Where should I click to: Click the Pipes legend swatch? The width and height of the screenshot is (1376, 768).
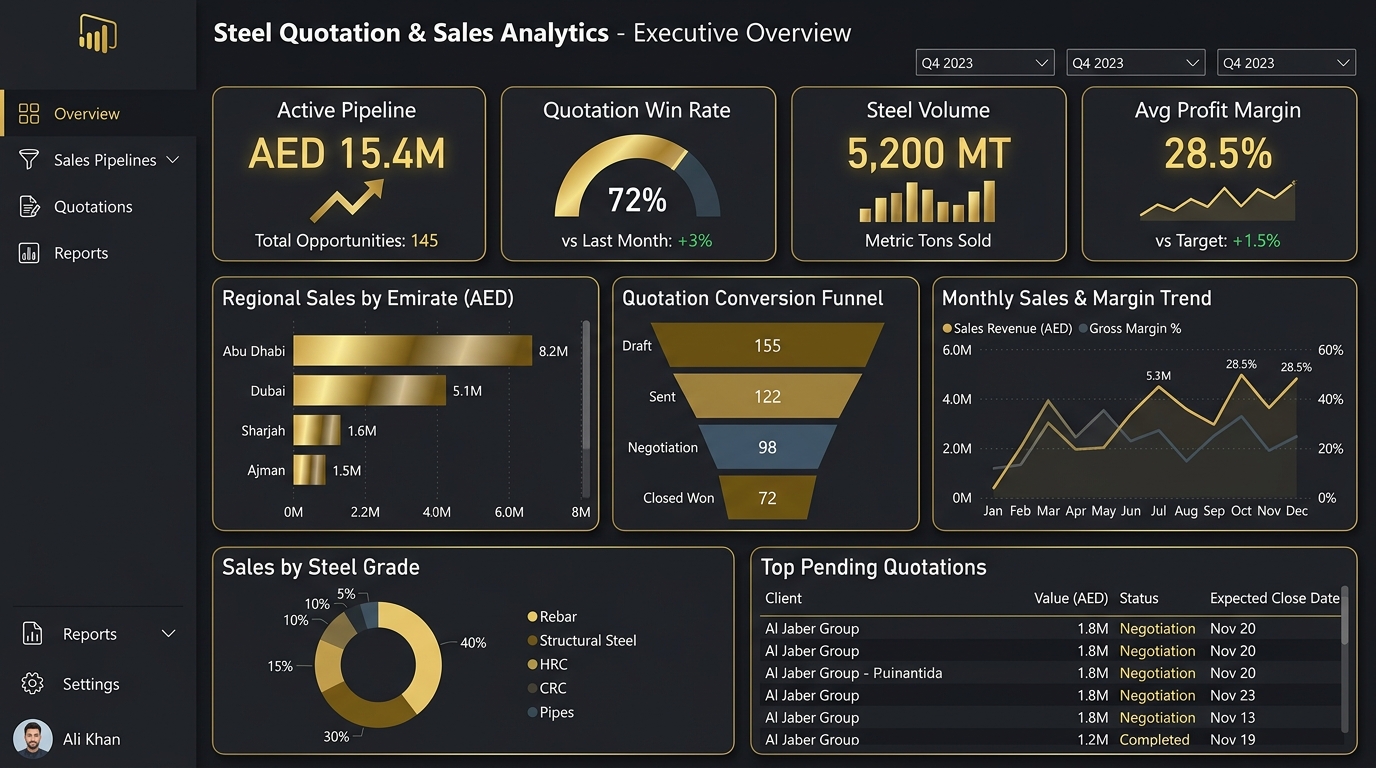(533, 713)
